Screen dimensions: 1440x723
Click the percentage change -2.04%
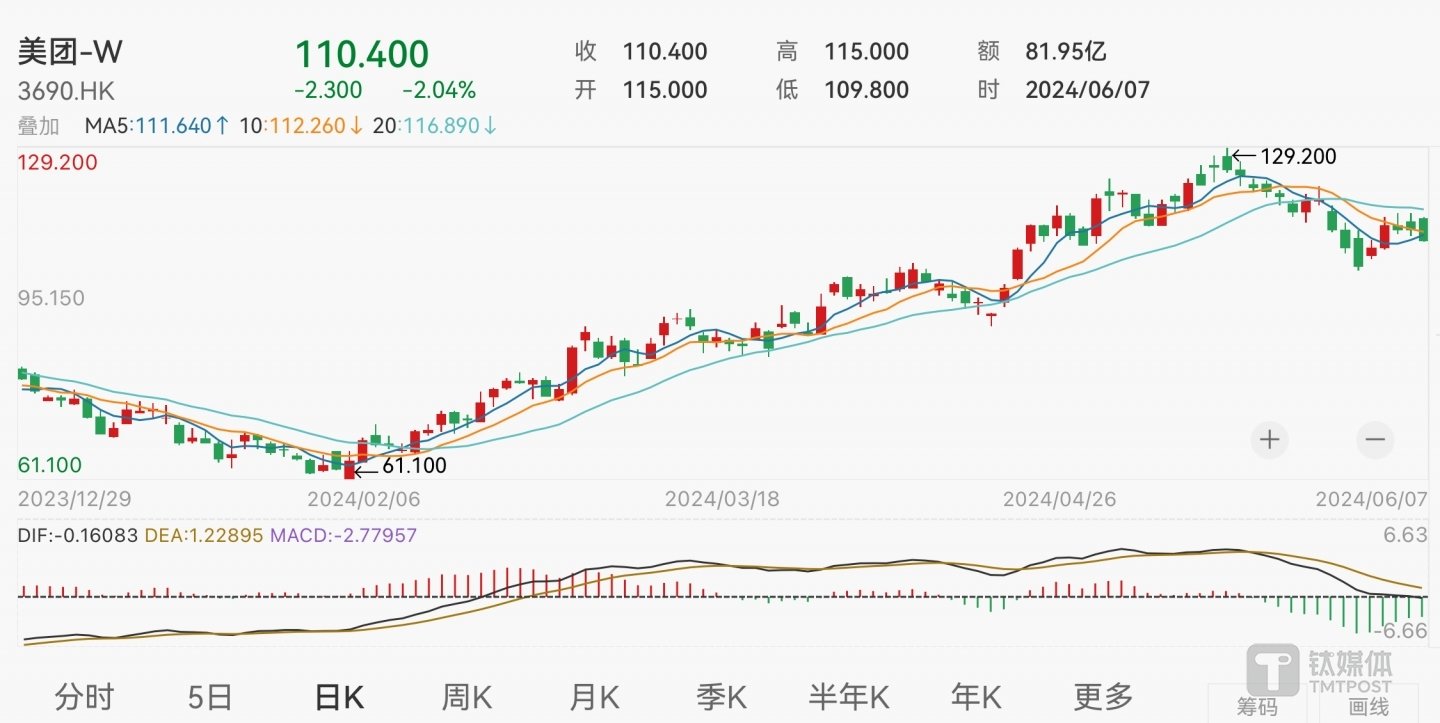click(439, 90)
